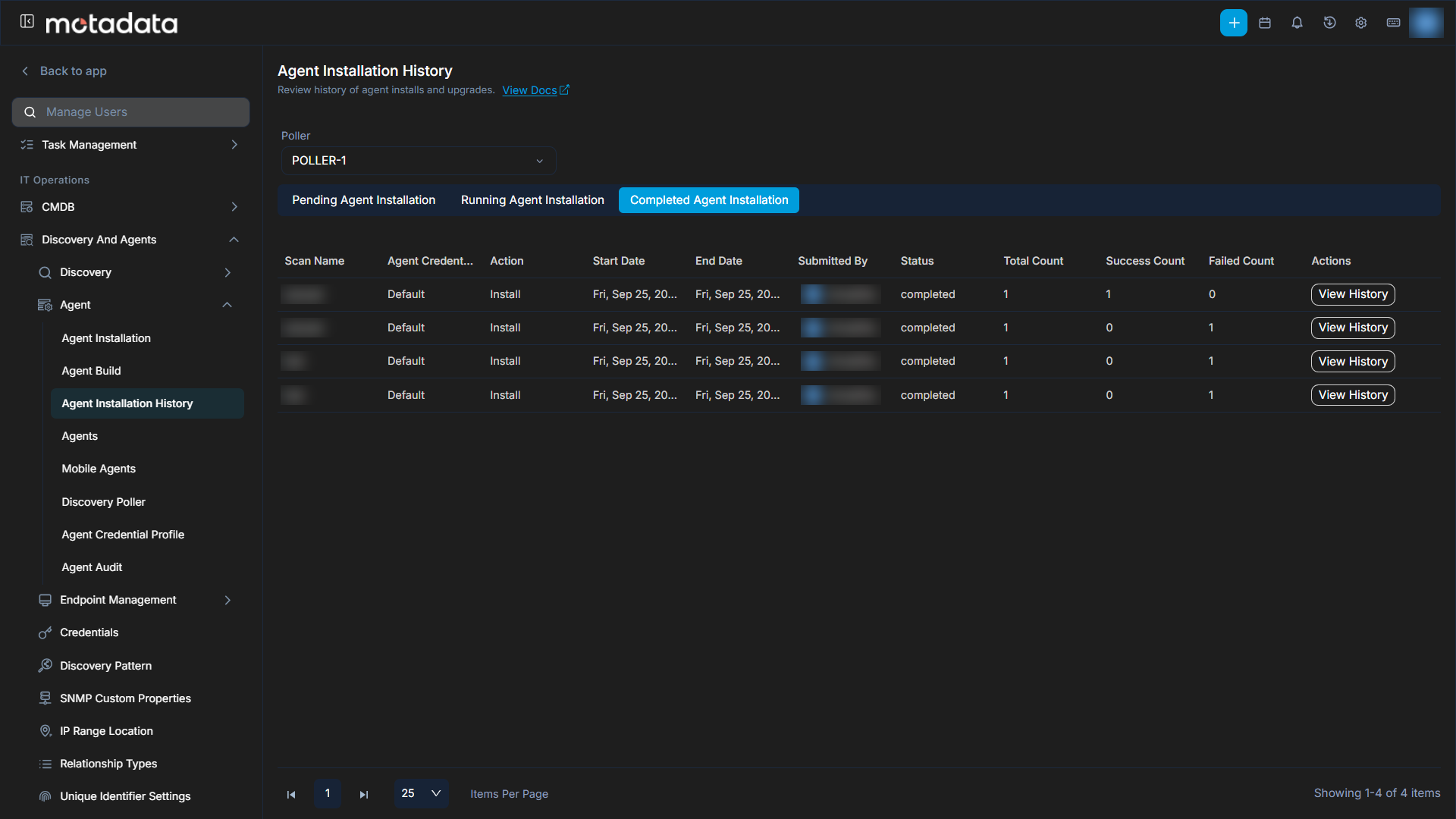The height and width of the screenshot is (819, 1456).
Task: Click View Docs link
Action: point(535,90)
